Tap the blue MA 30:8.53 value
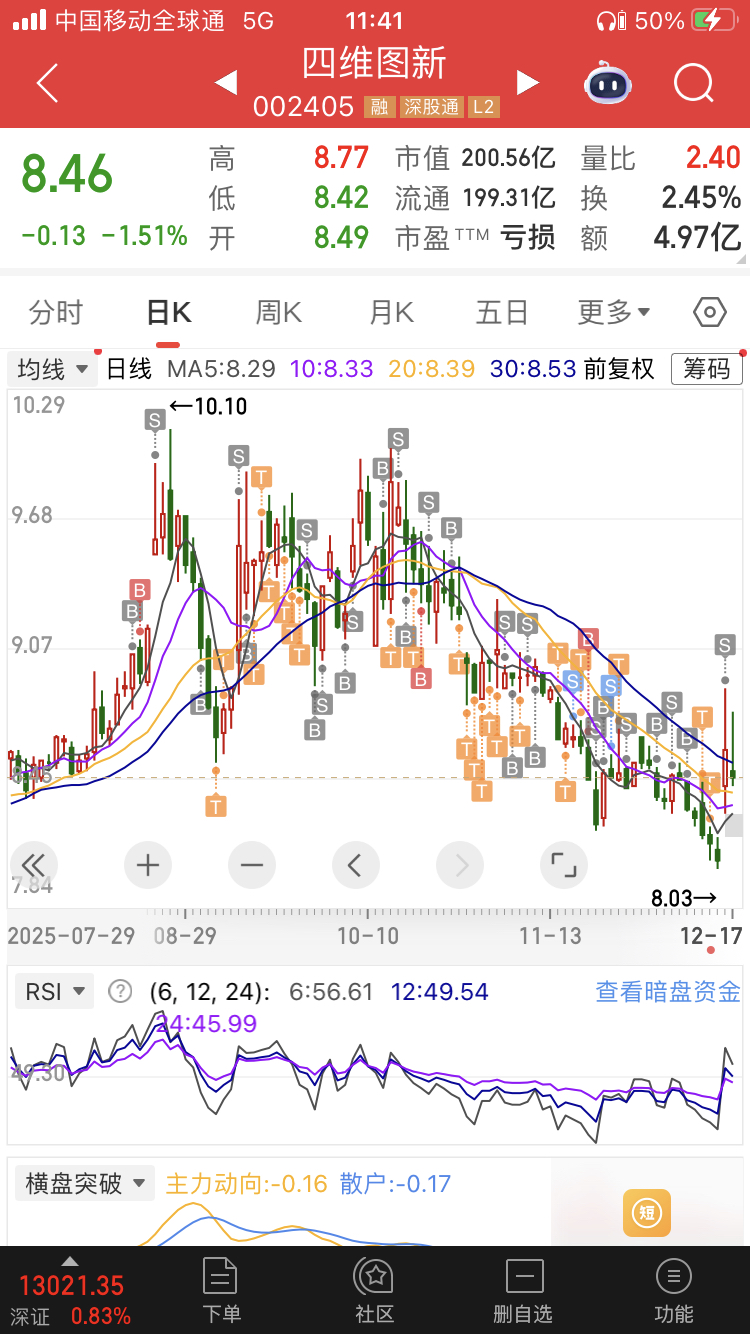Screen dimensions: 750x1334 coord(533,369)
